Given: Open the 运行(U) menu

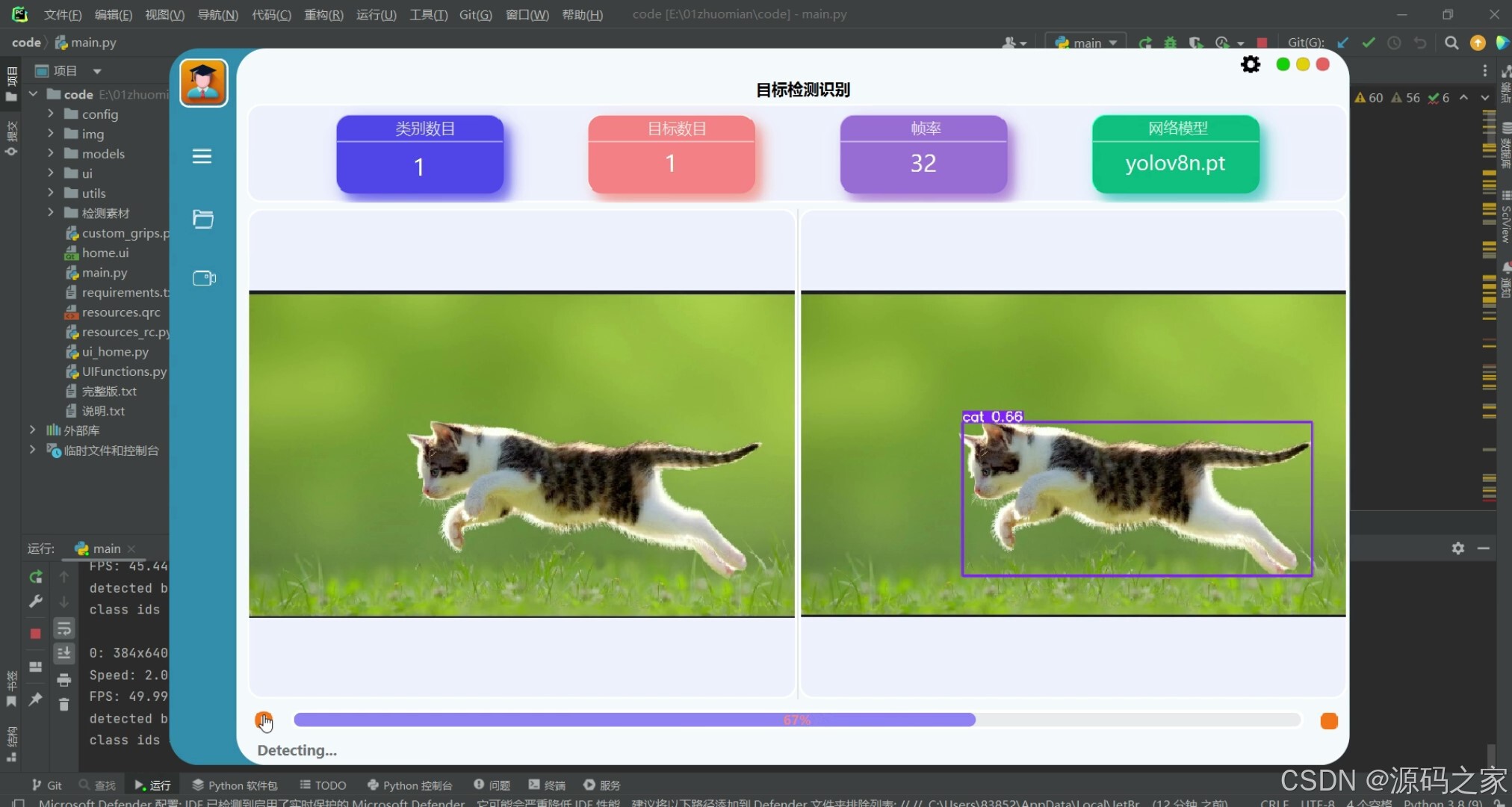Looking at the screenshot, I should 376,14.
